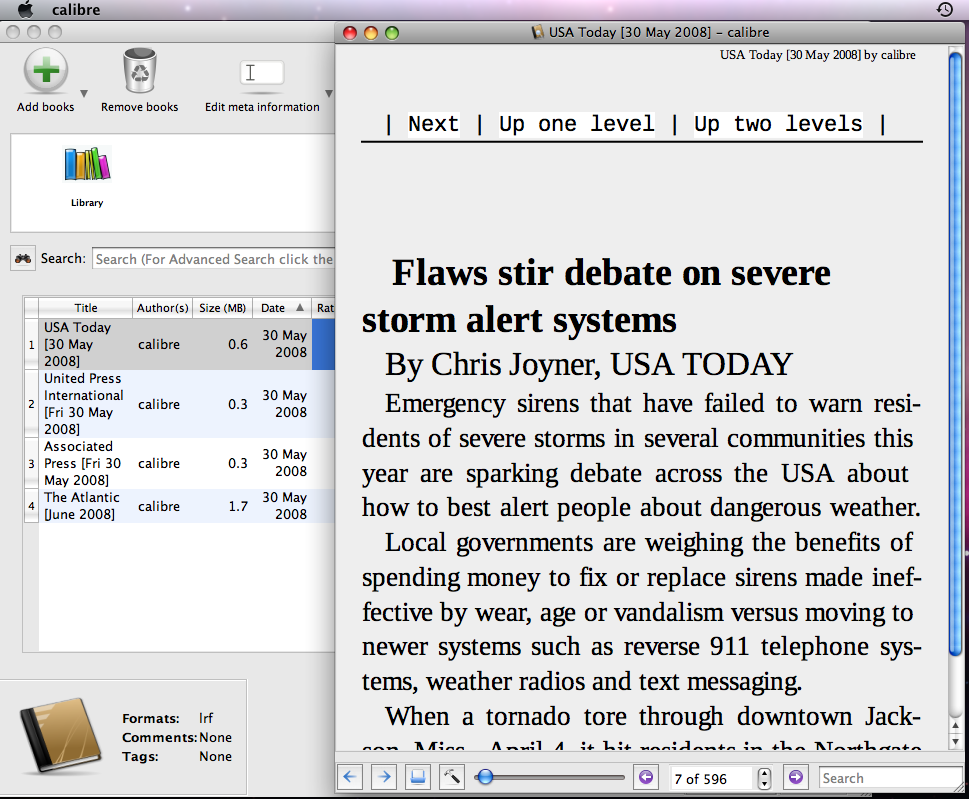
Task: Go forward using the blue right arrow
Action: (x=384, y=777)
